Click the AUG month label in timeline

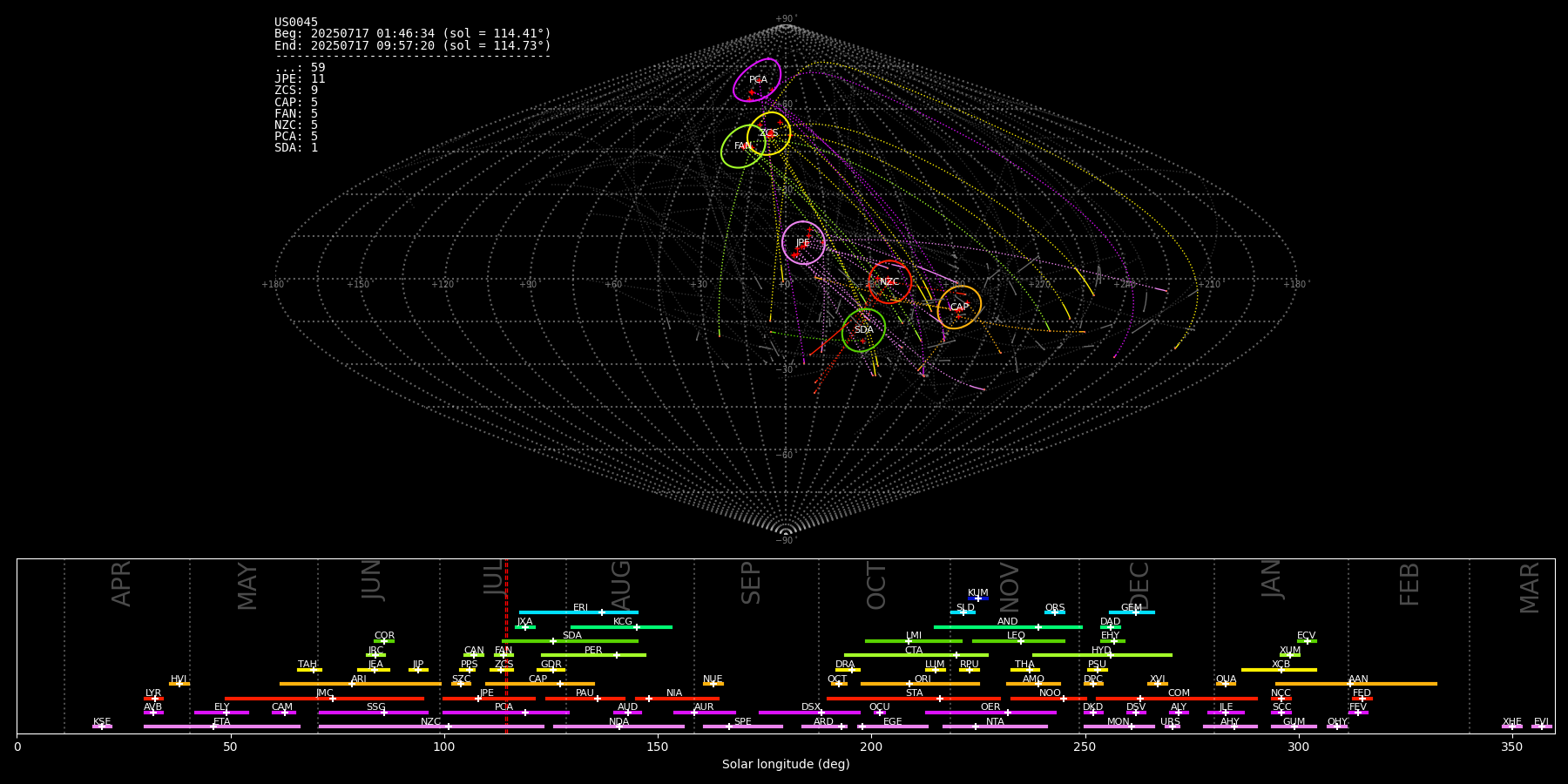click(621, 584)
